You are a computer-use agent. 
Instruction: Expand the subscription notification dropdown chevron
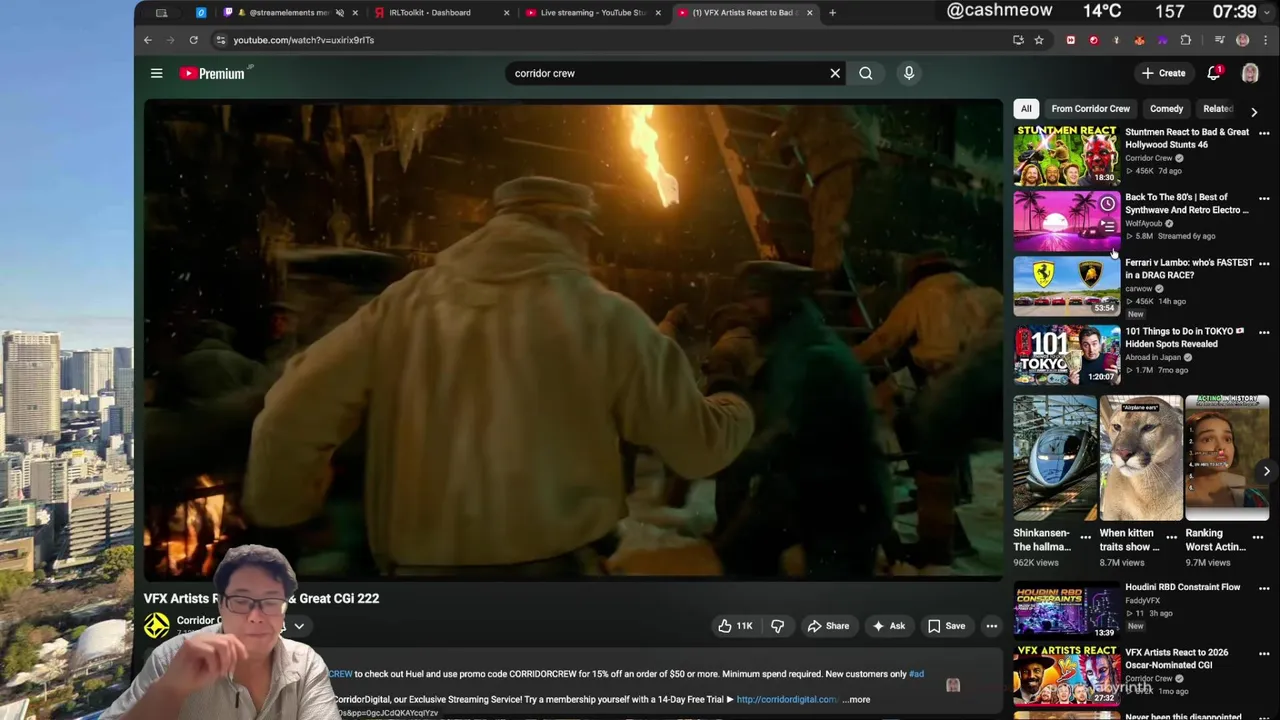[298, 626]
